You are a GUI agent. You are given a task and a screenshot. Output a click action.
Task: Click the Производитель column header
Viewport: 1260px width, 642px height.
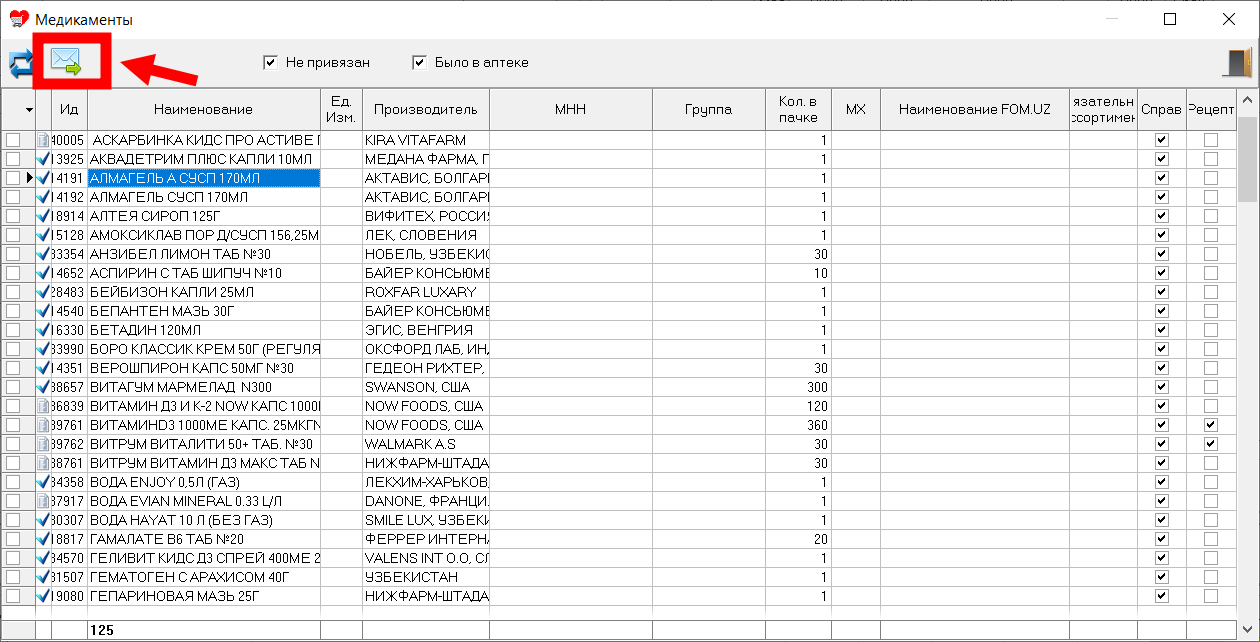(426, 110)
